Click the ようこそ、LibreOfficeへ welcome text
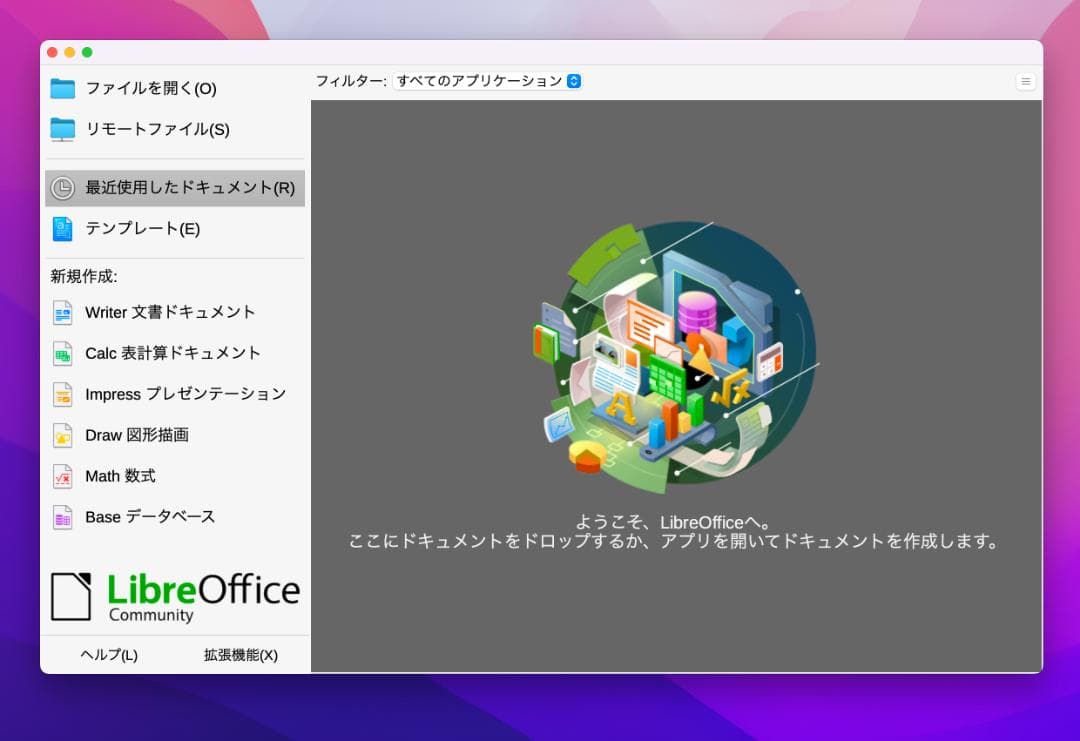This screenshot has width=1080, height=741. click(675, 522)
